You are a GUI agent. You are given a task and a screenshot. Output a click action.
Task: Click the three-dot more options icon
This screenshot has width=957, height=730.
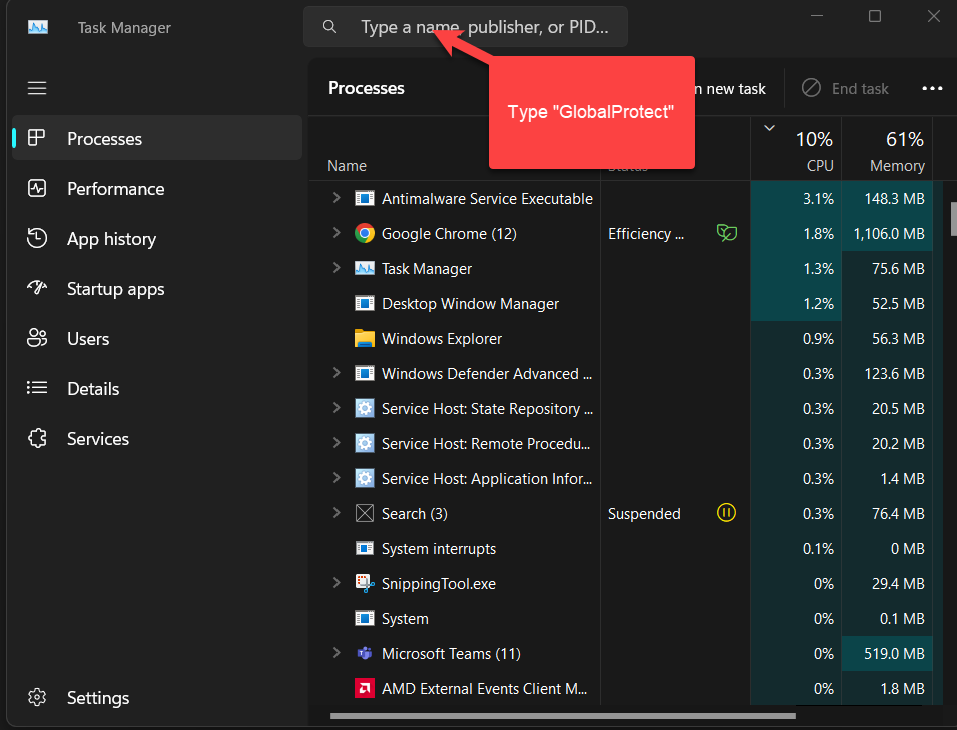tap(932, 89)
